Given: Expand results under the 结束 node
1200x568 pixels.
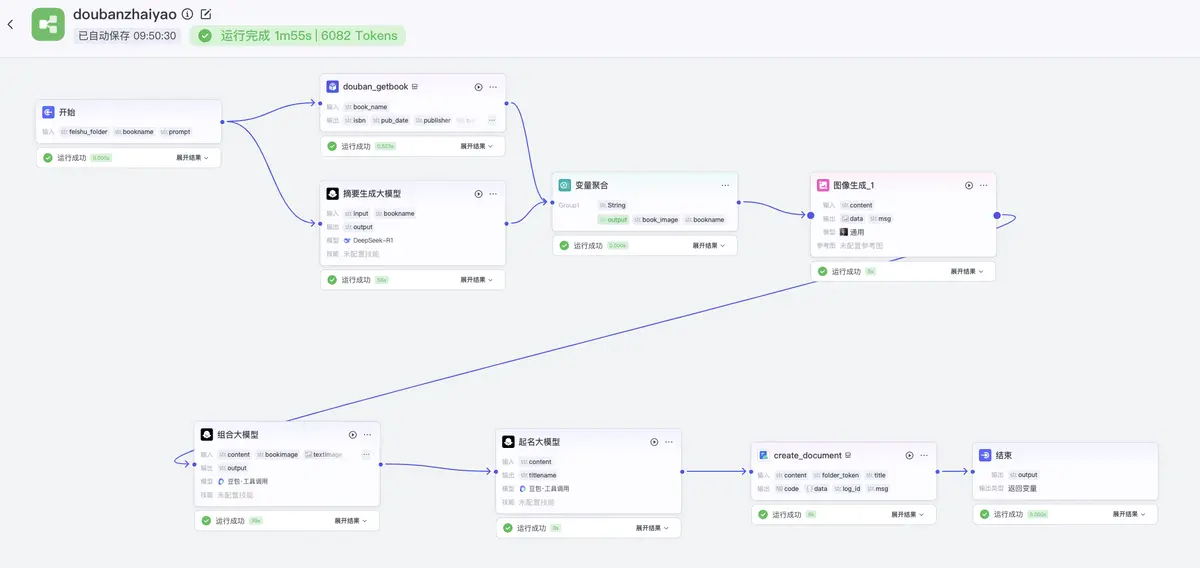Looking at the screenshot, I should [1129, 514].
